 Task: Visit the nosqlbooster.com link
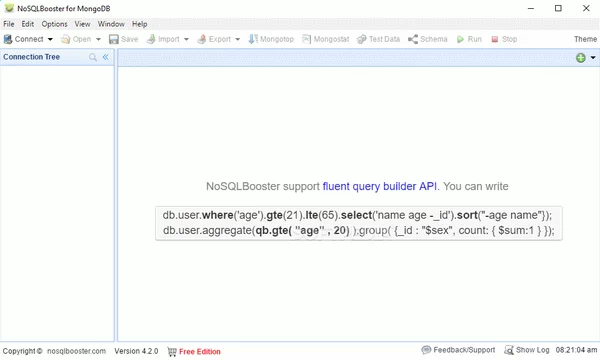pyautogui.click(x=77, y=351)
